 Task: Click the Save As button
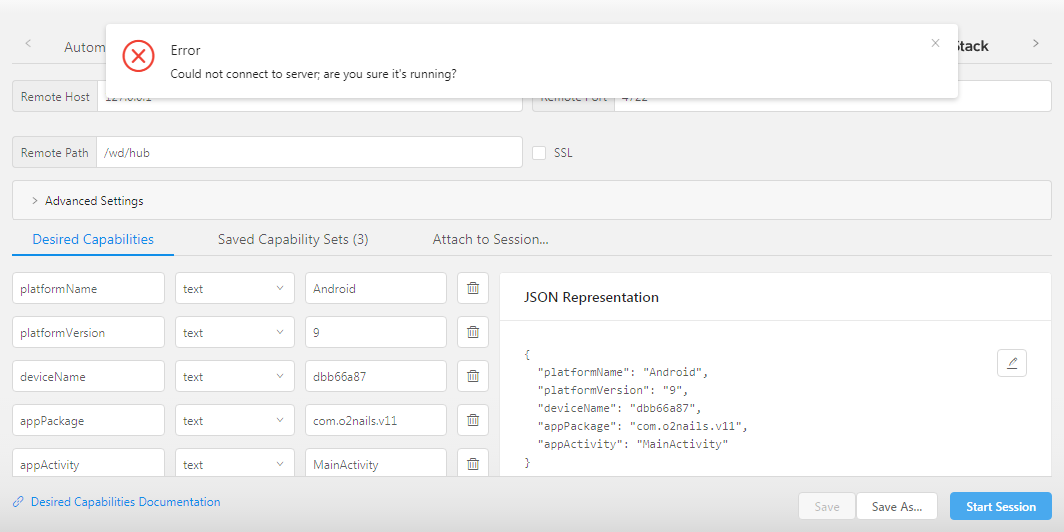(896, 507)
